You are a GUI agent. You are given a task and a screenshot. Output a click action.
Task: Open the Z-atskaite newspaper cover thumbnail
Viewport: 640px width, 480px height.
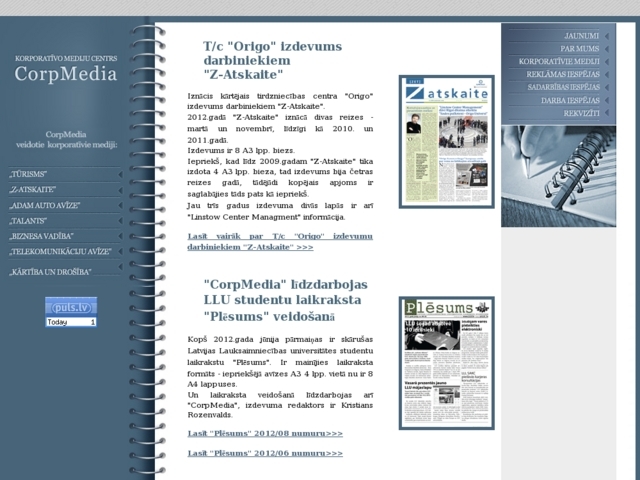447,142
